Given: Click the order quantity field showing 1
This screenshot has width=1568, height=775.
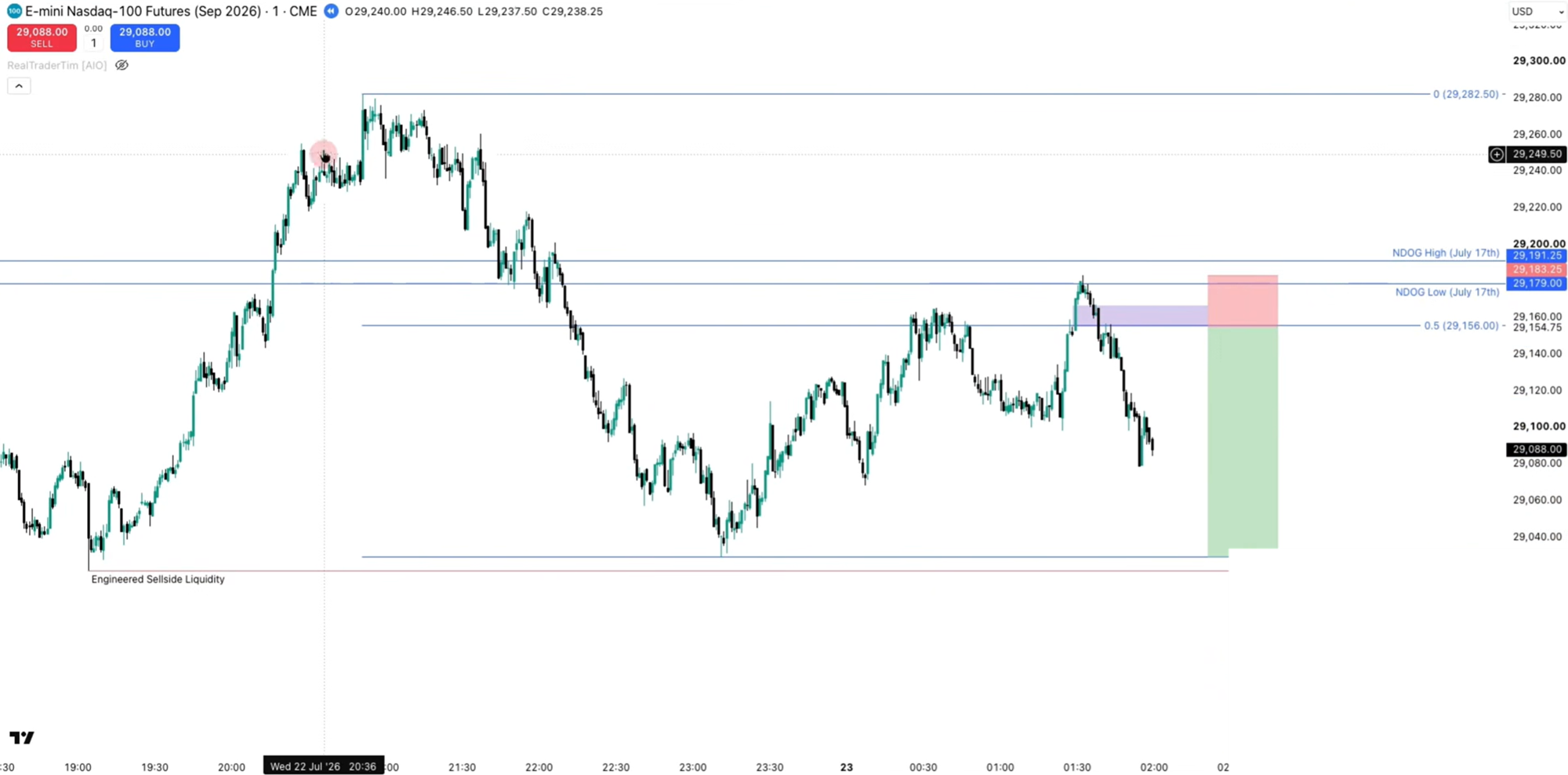Looking at the screenshot, I should pyautogui.click(x=93, y=43).
